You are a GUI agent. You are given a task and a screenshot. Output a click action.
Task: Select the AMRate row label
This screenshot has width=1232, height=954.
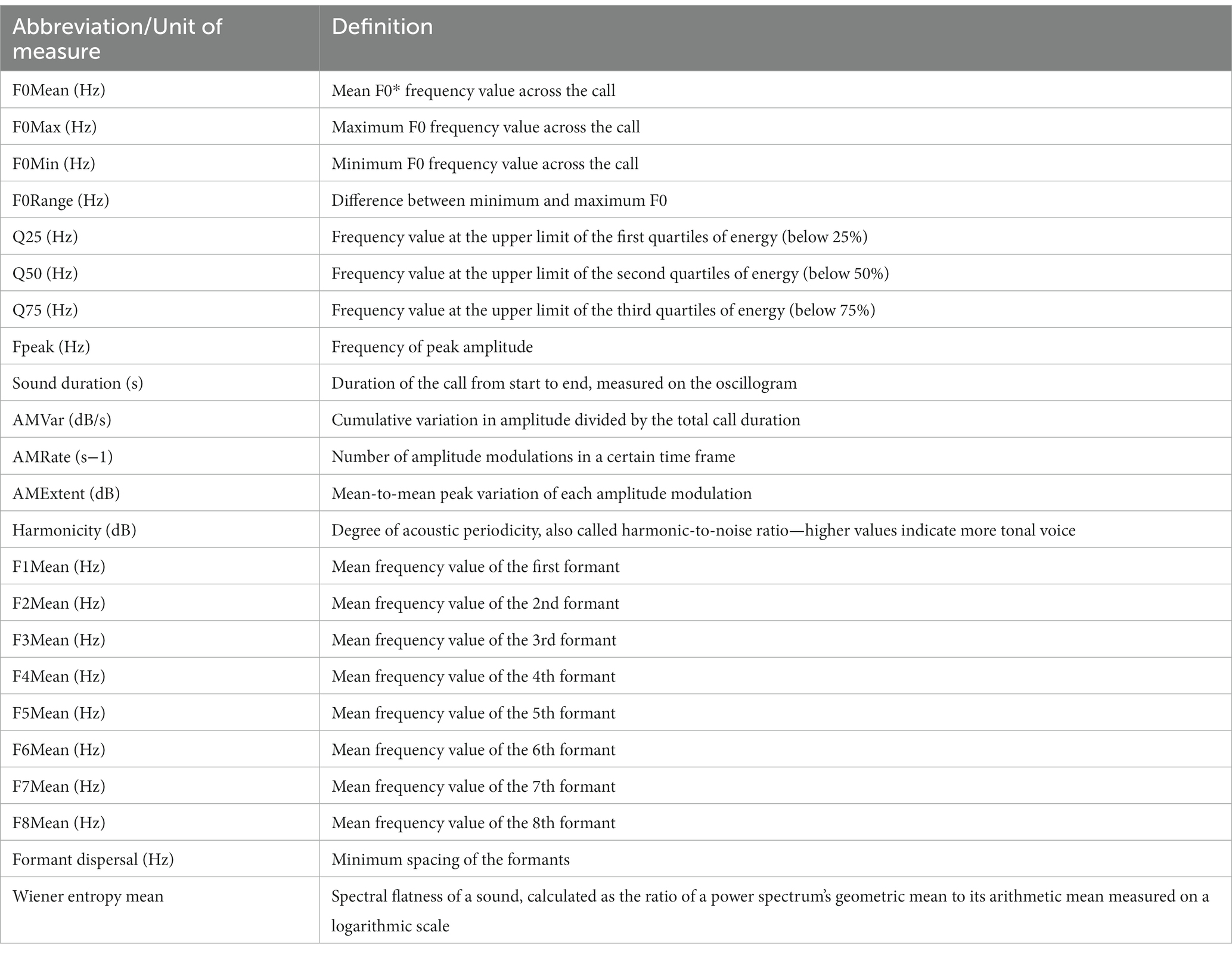[x=63, y=457]
